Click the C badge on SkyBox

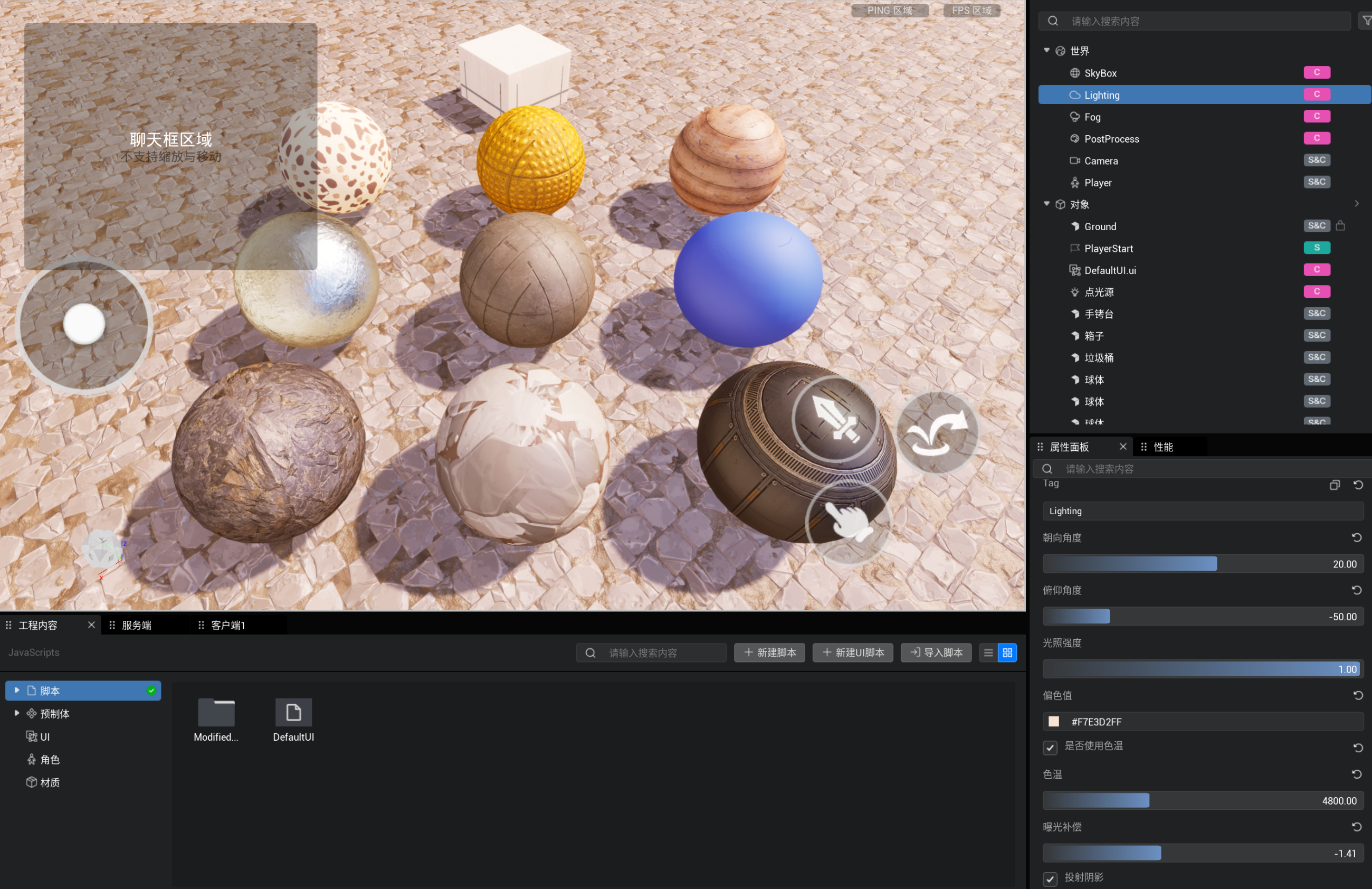tap(1317, 73)
